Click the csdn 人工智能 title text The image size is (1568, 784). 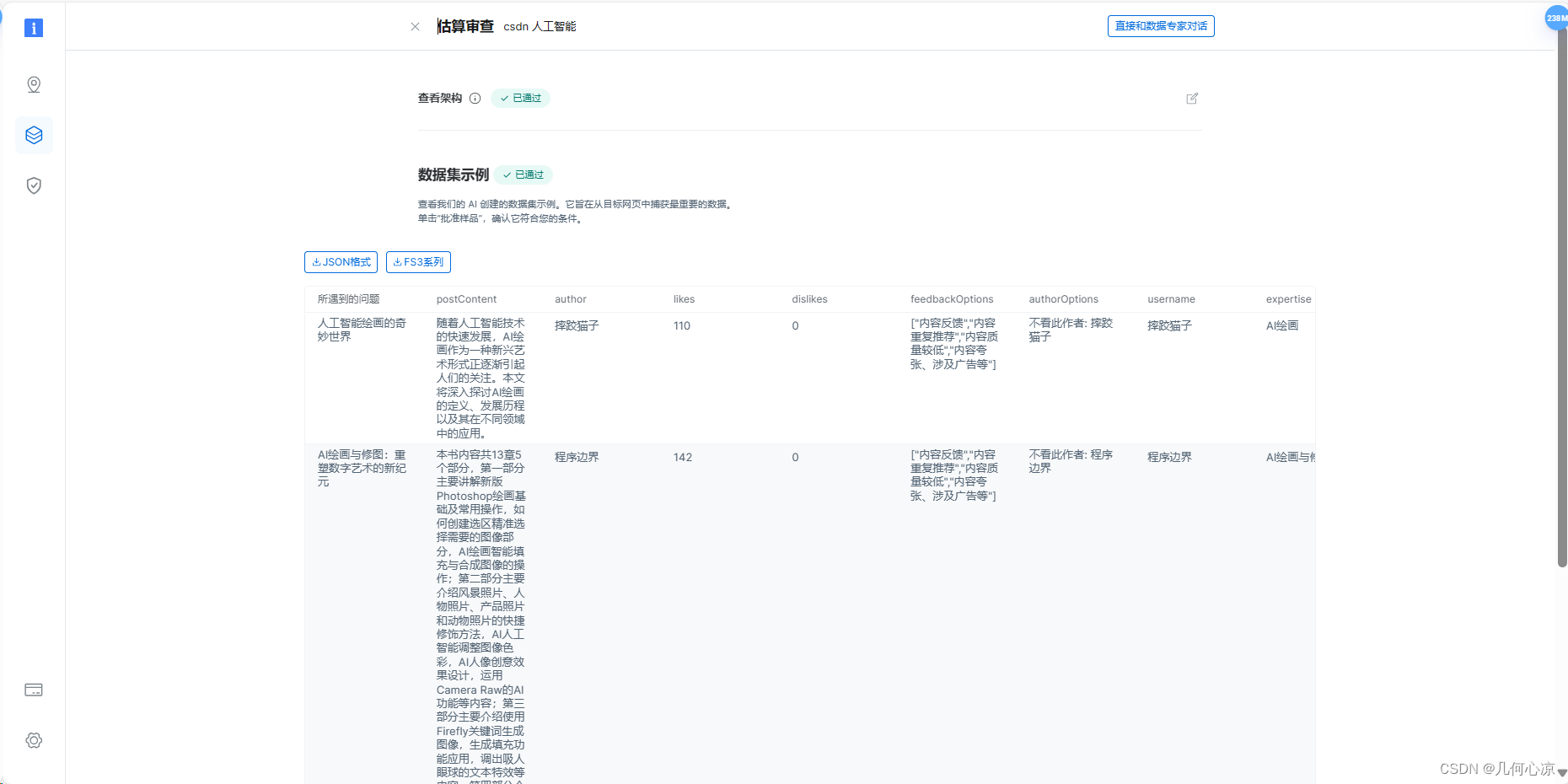[540, 27]
